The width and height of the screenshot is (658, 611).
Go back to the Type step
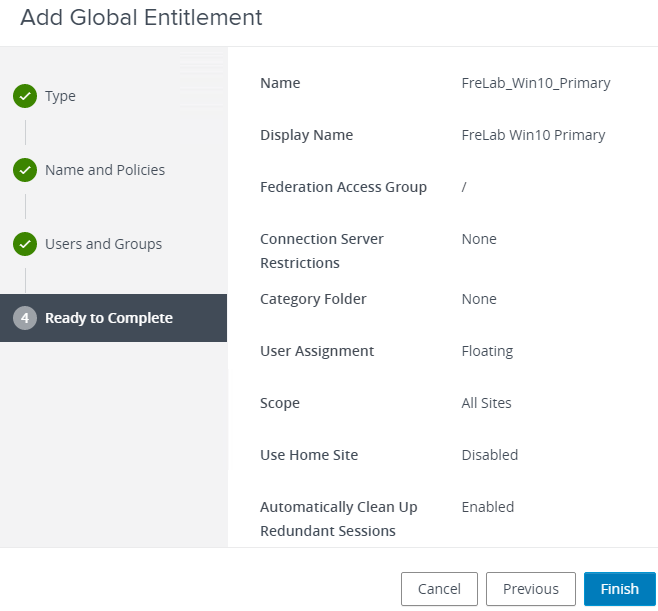point(60,96)
